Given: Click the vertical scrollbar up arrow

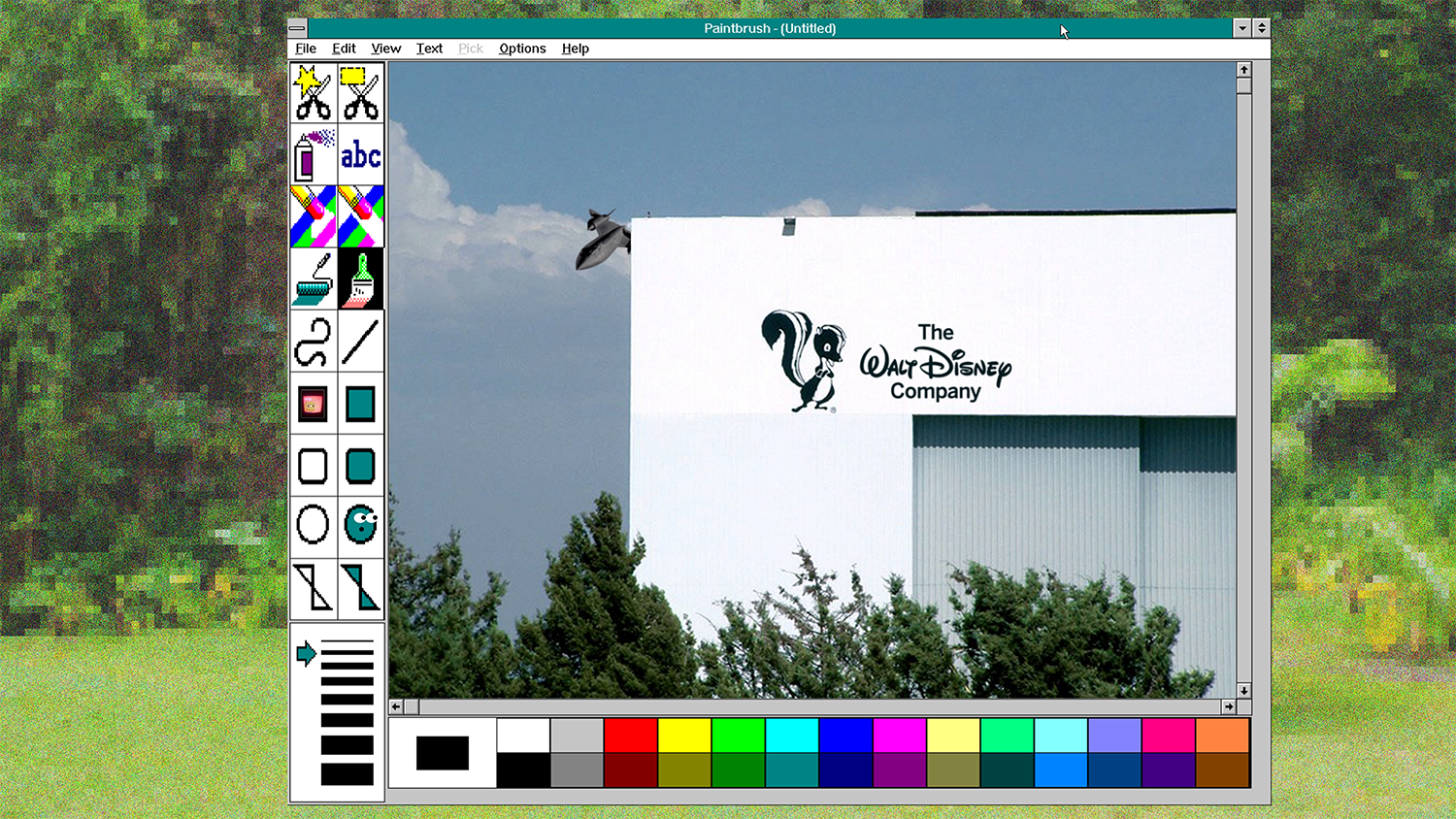Looking at the screenshot, I should [x=1243, y=70].
